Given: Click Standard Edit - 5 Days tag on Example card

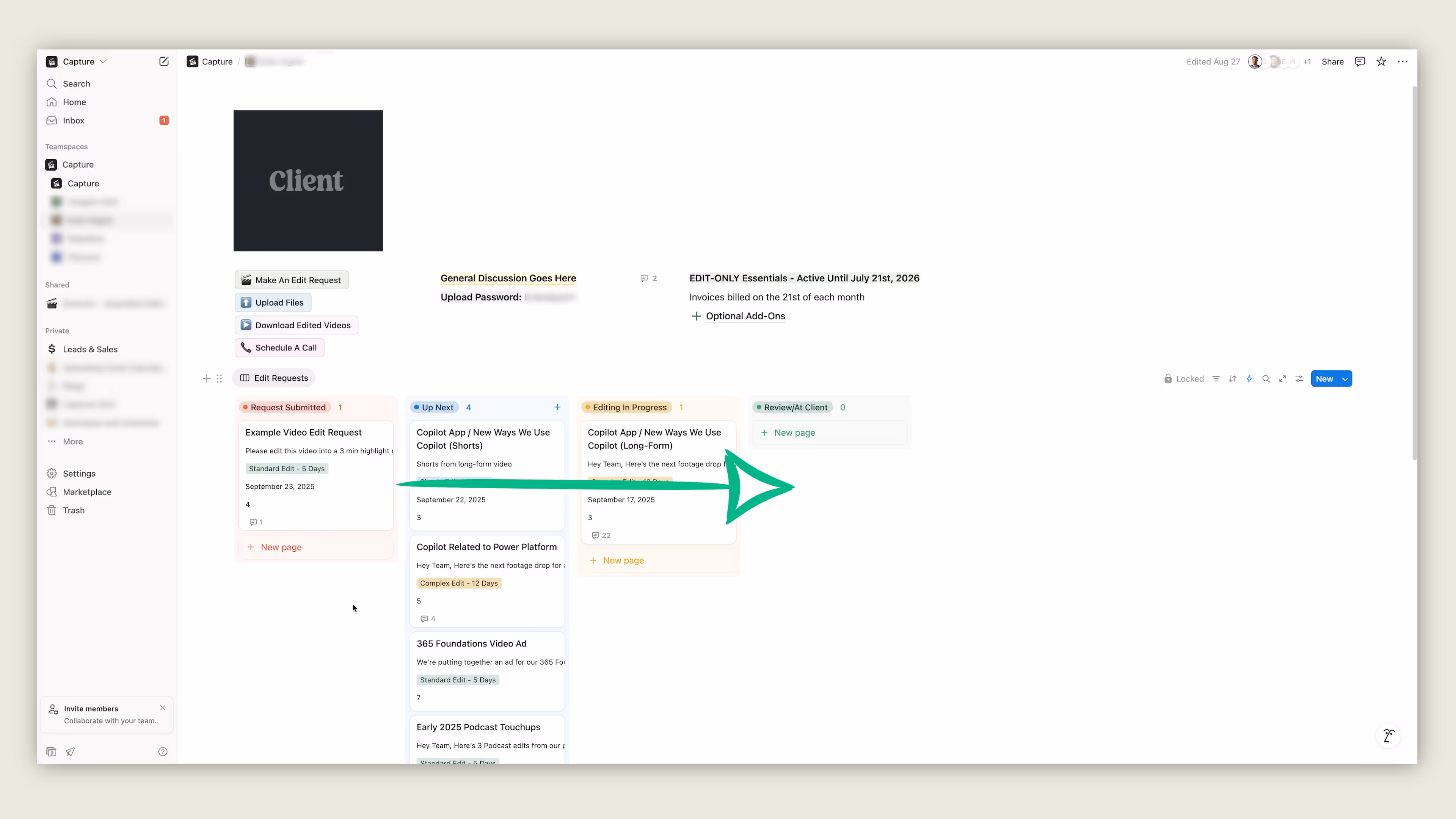Looking at the screenshot, I should (287, 469).
